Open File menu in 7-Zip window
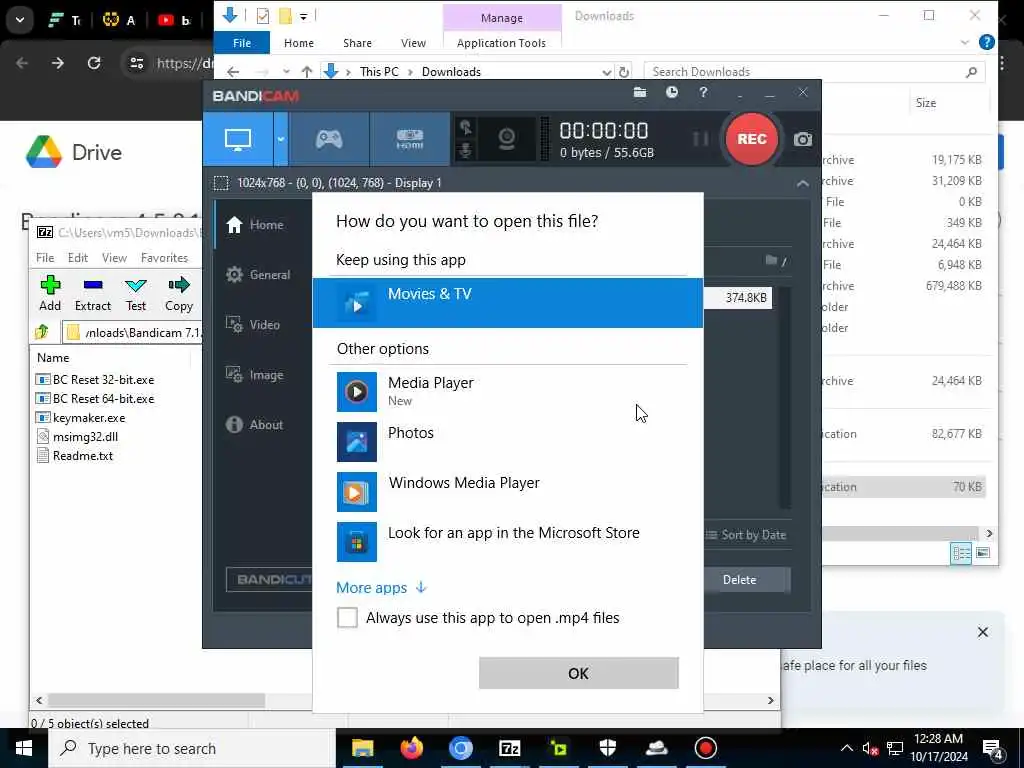 click(45, 258)
